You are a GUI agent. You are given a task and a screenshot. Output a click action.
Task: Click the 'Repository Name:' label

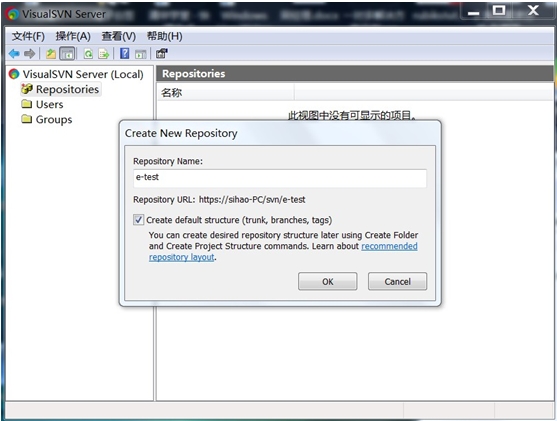tap(168, 161)
